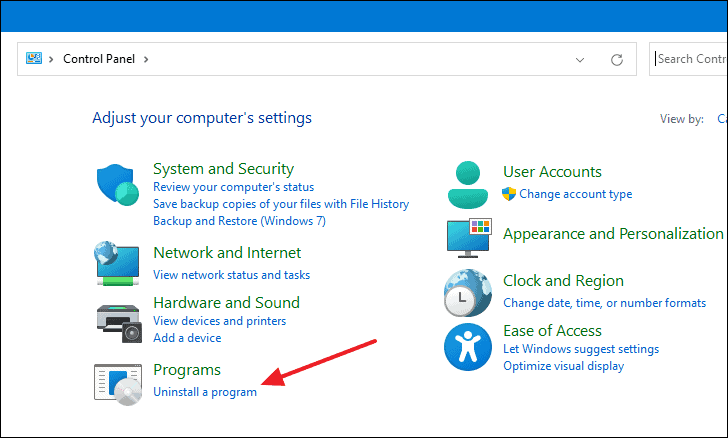728x438 pixels.
Task: Open the Network and Internet globe monitor icon
Action: coord(117,263)
